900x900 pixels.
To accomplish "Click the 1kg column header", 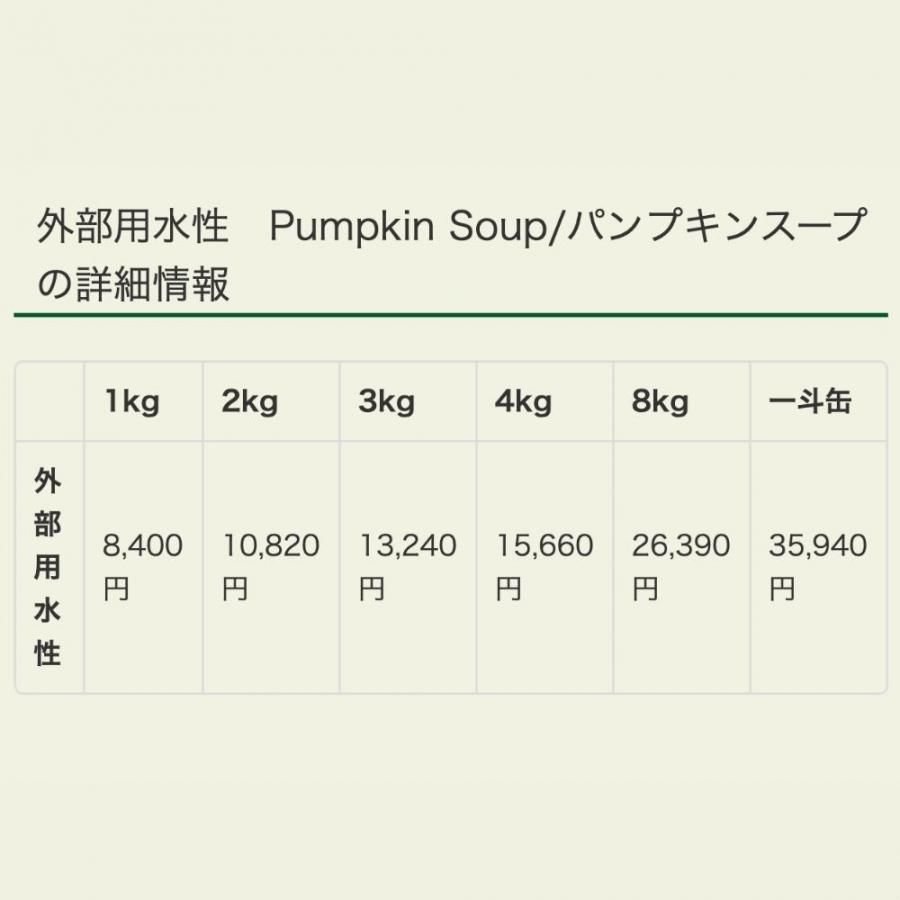I will click(143, 401).
